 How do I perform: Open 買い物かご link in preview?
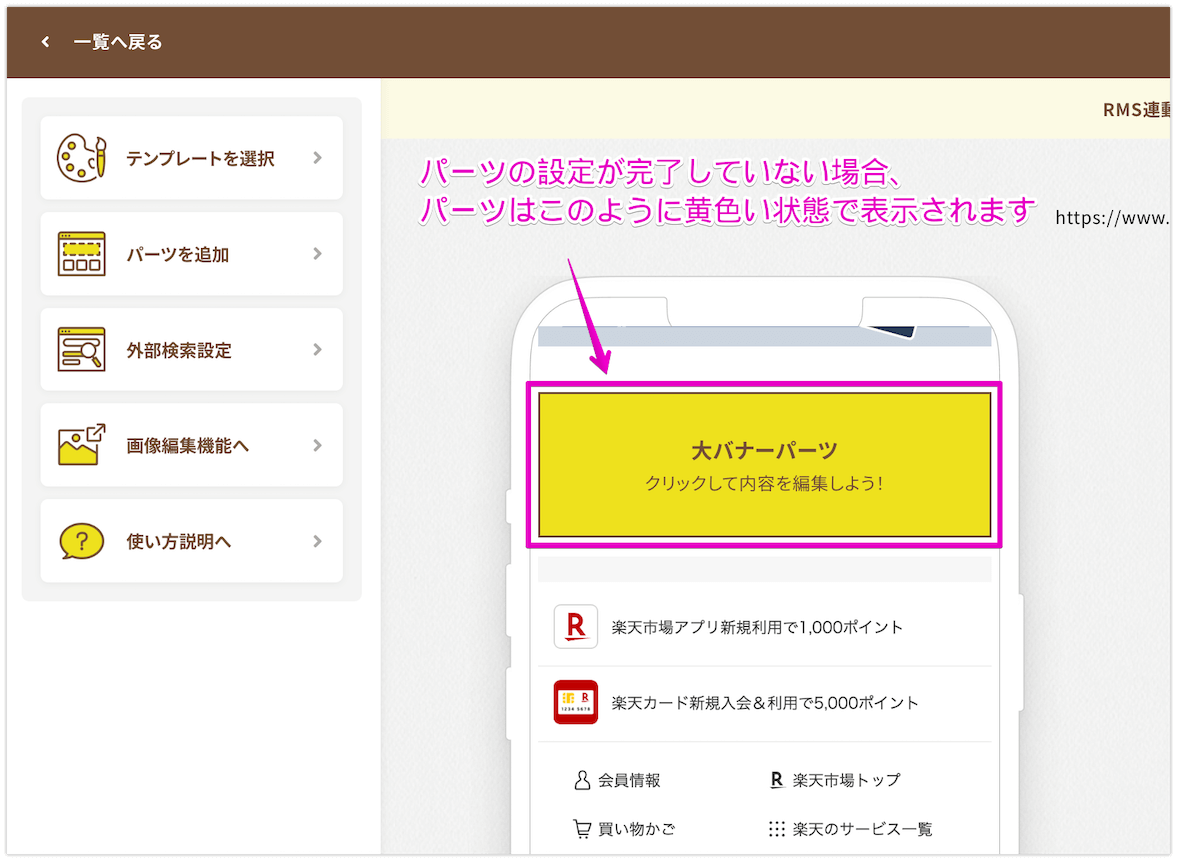(x=636, y=829)
